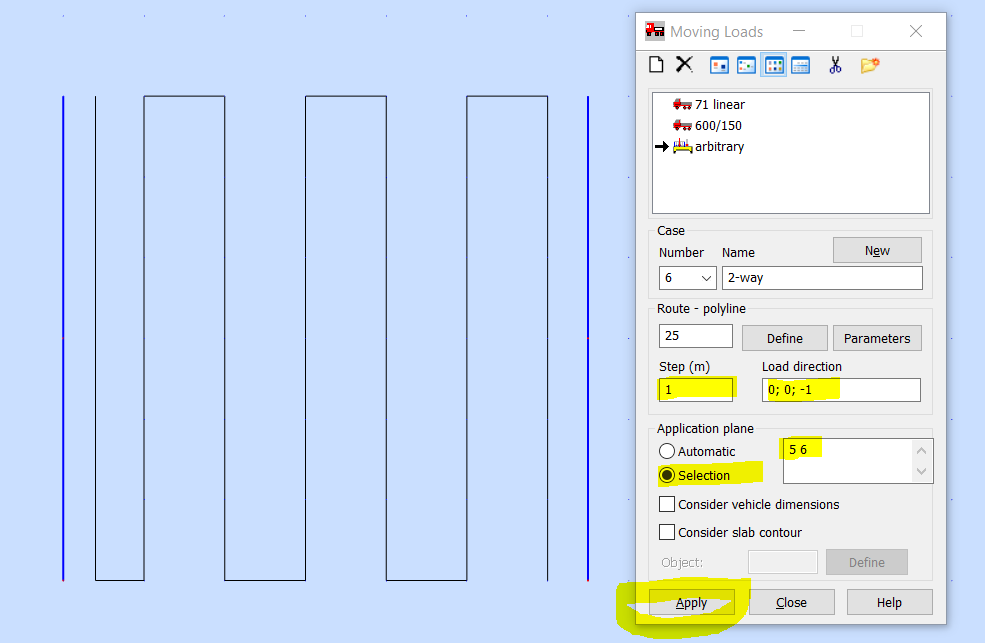Switch application plane to Automatic
The image size is (985, 643).
(667, 451)
